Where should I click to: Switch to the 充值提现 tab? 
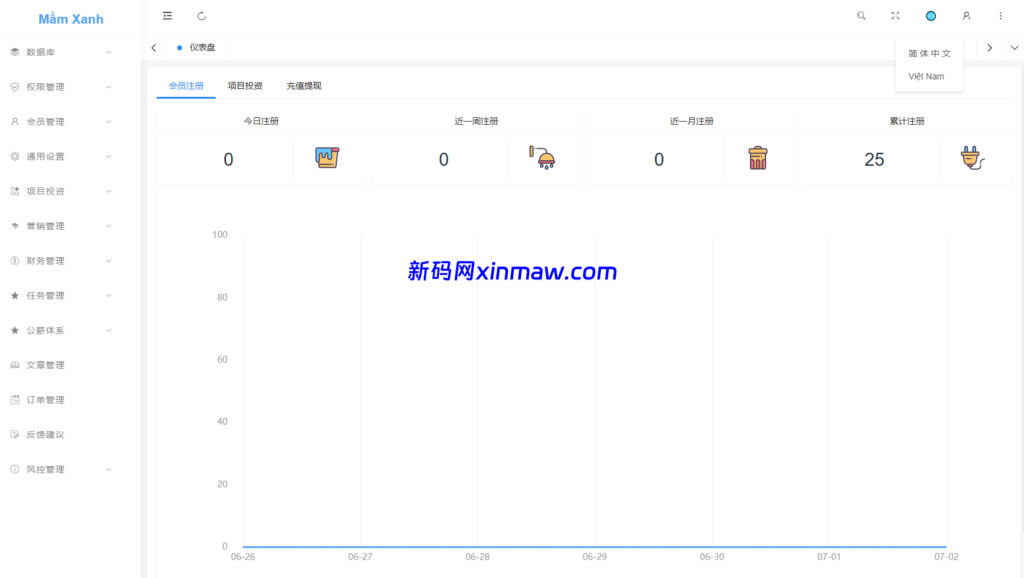(304, 86)
